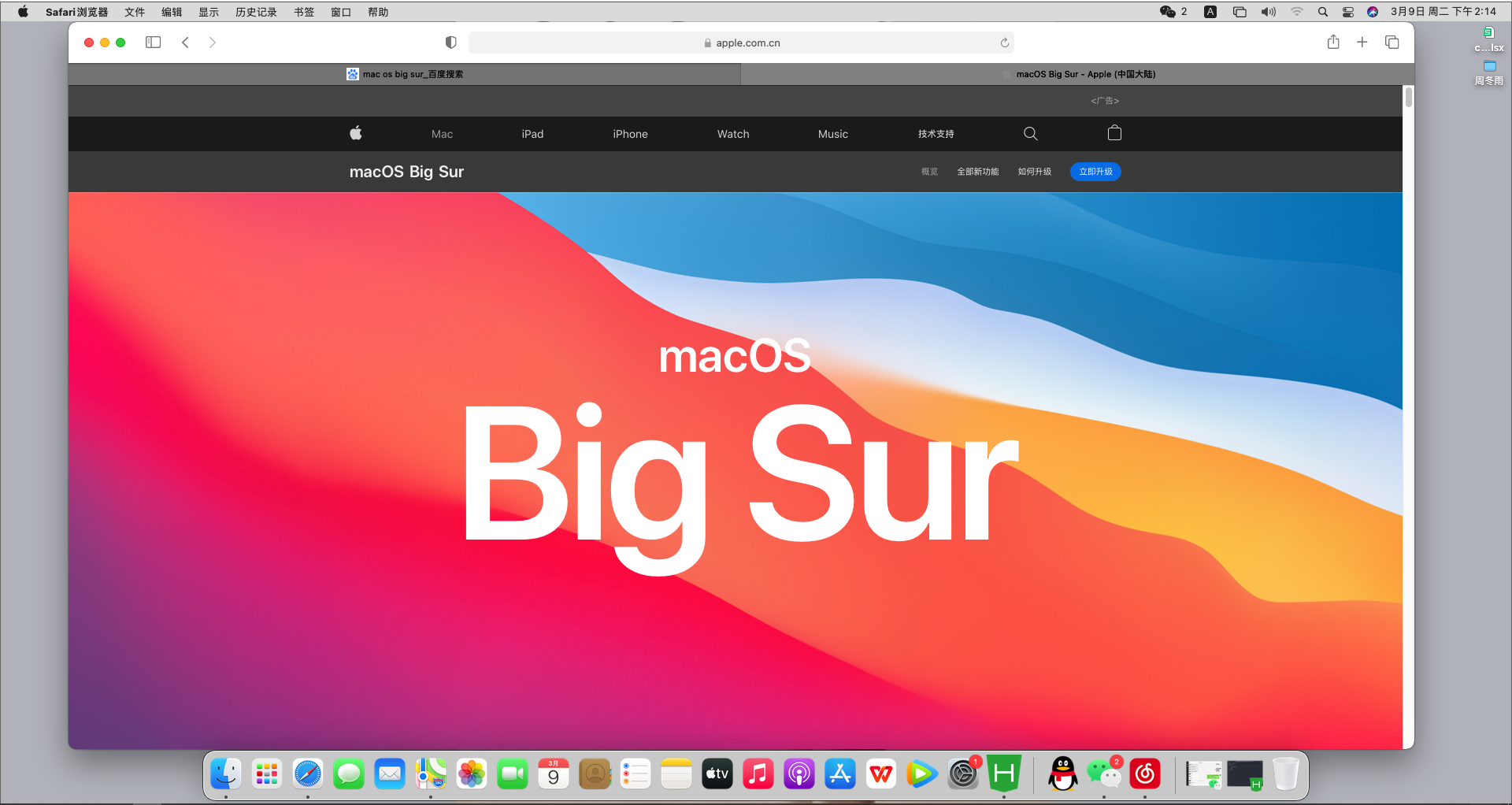Open the volume icon in menu bar
The height and width of the screenshot is (805, 1512).
click(1268, 11)
